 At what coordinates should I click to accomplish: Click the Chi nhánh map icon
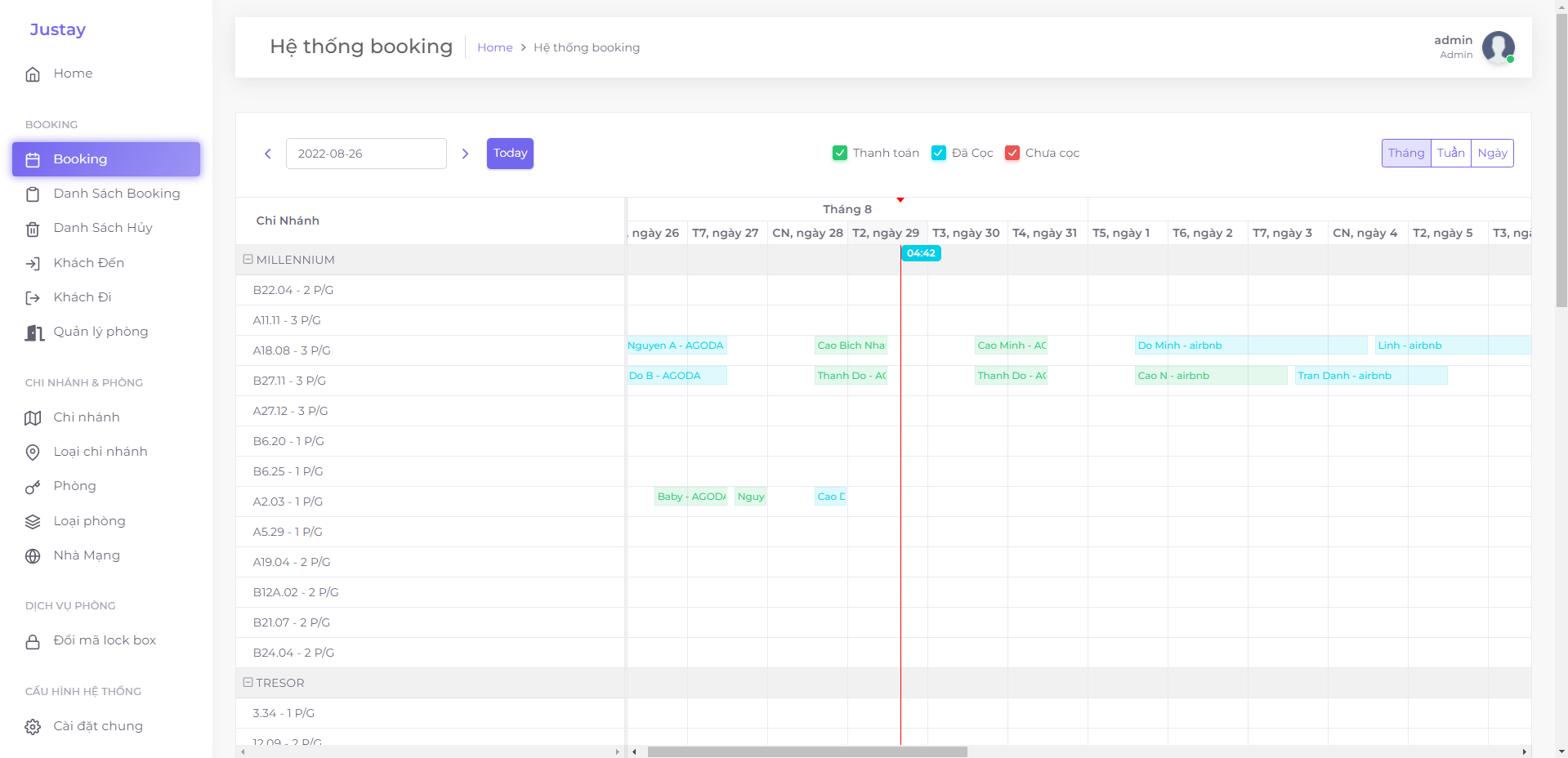(x=33, y=418)
